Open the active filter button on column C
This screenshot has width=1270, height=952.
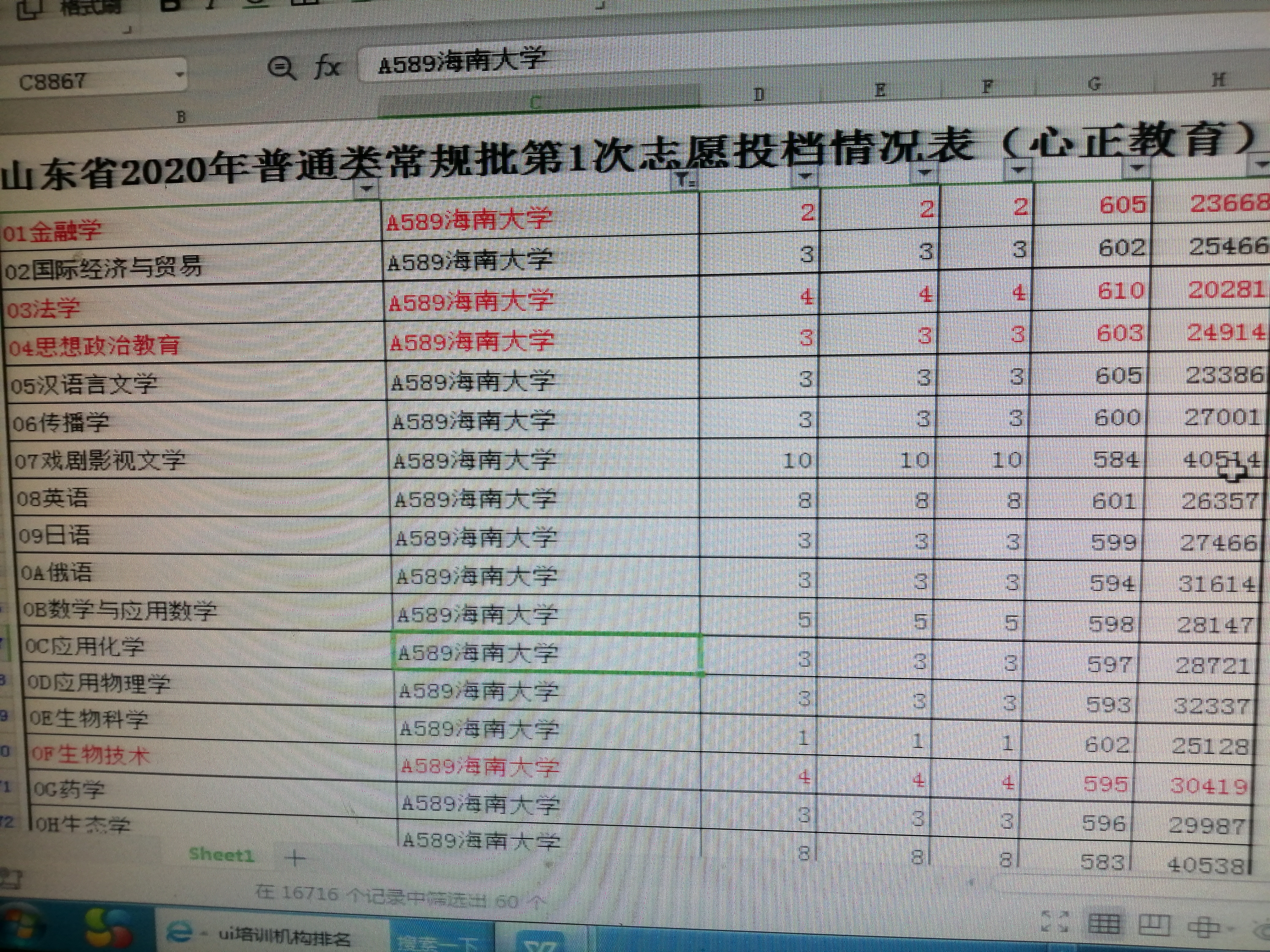[x=685, y=180]
